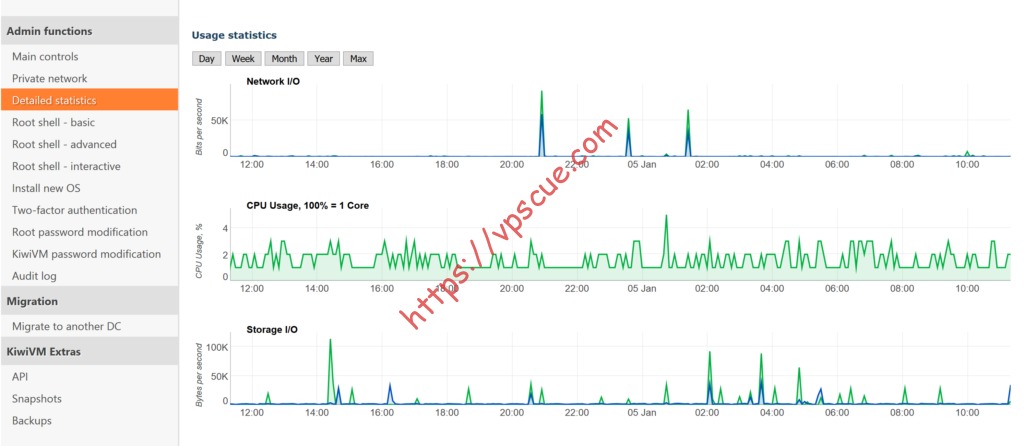
Task: Go to Install new OS
Action: click(89, 188)
